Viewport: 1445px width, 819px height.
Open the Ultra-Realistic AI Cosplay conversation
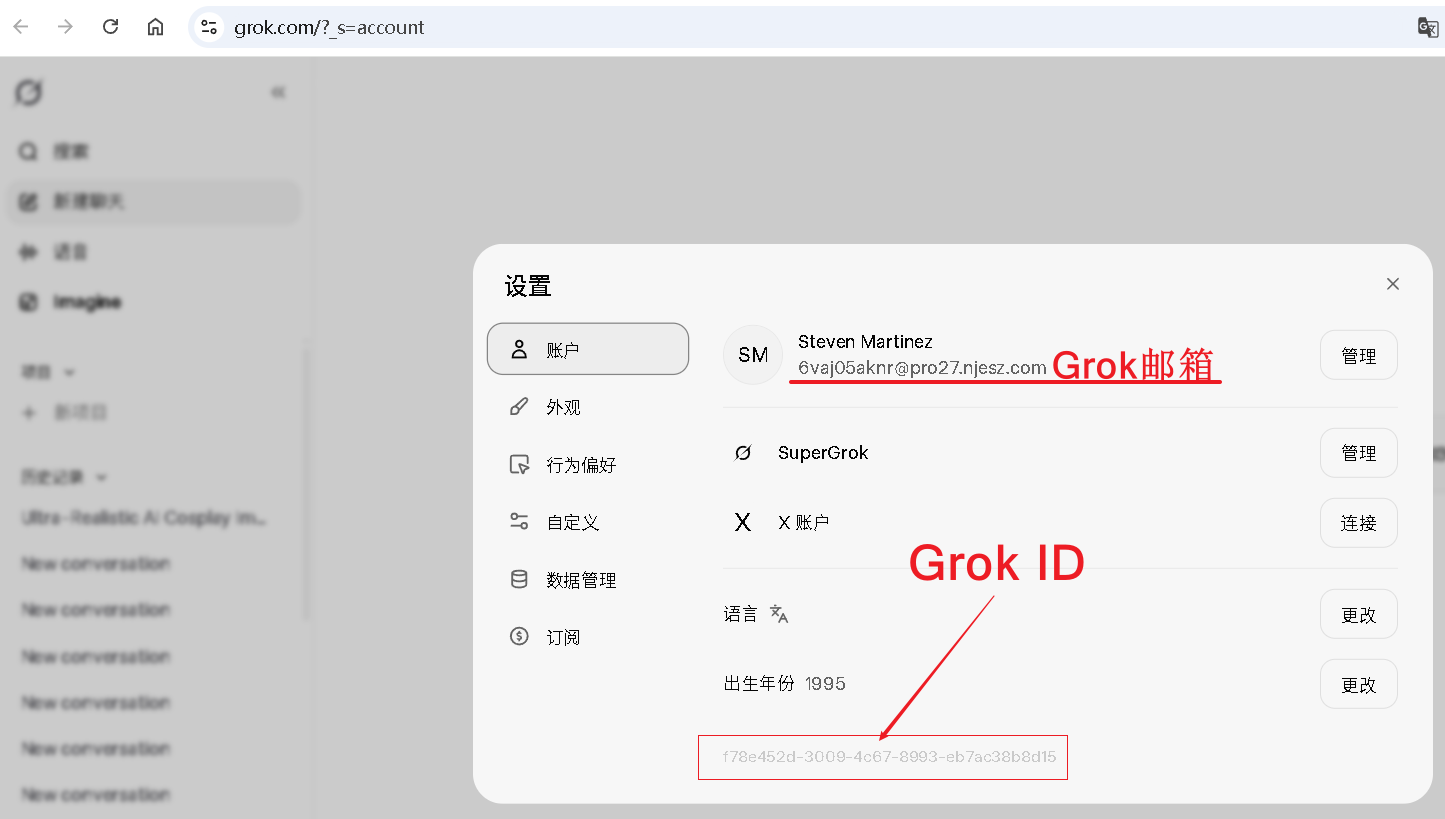[x=145, y=518]
